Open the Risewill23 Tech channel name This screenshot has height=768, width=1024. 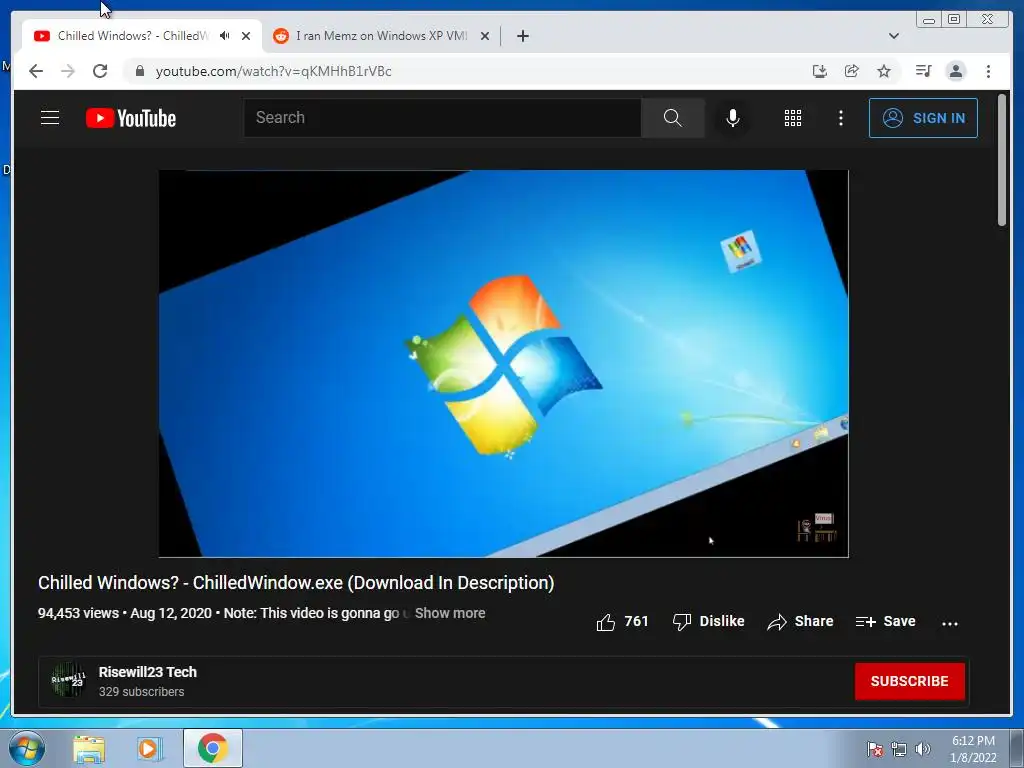pos(148,672)
